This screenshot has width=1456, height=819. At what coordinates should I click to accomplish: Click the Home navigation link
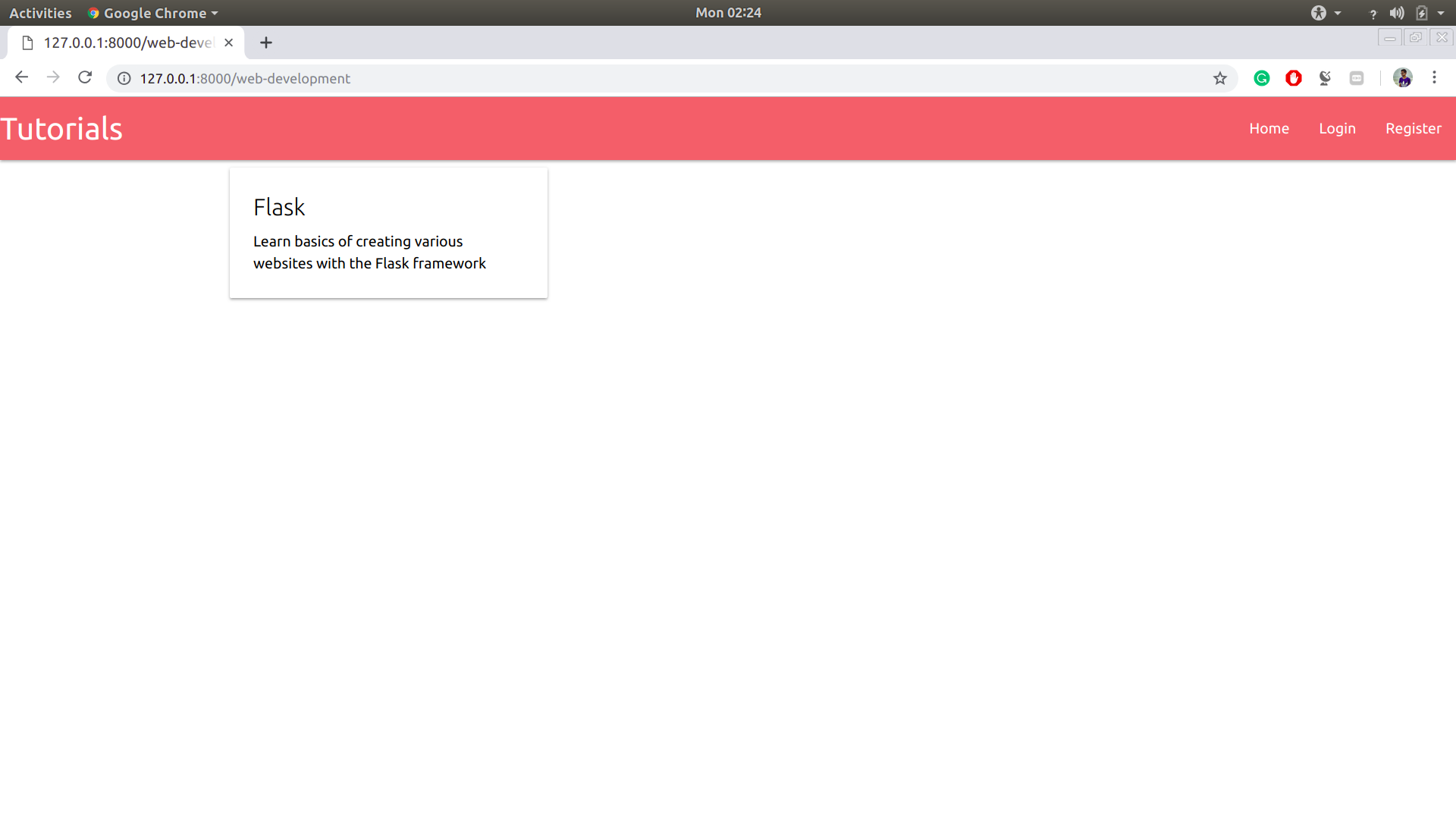pos(1269,128)
